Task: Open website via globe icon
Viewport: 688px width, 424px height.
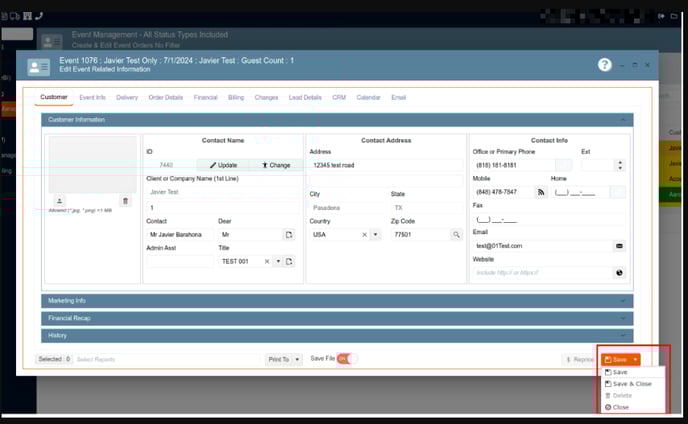Action: click(619, 272)
